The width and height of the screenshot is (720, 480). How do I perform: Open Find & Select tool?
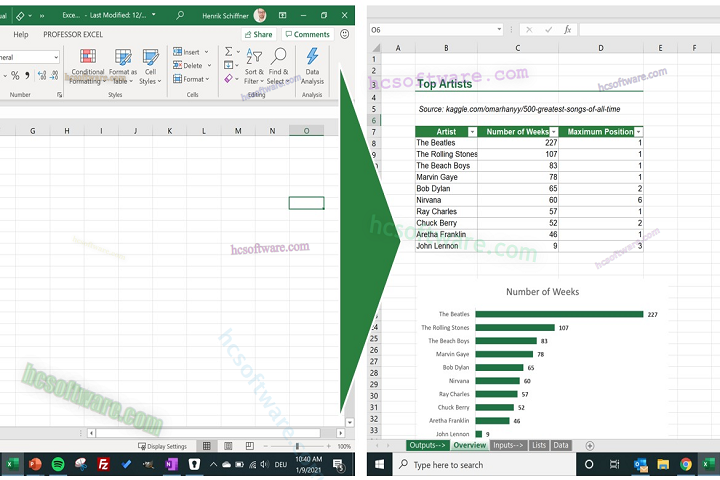[278, 67]
